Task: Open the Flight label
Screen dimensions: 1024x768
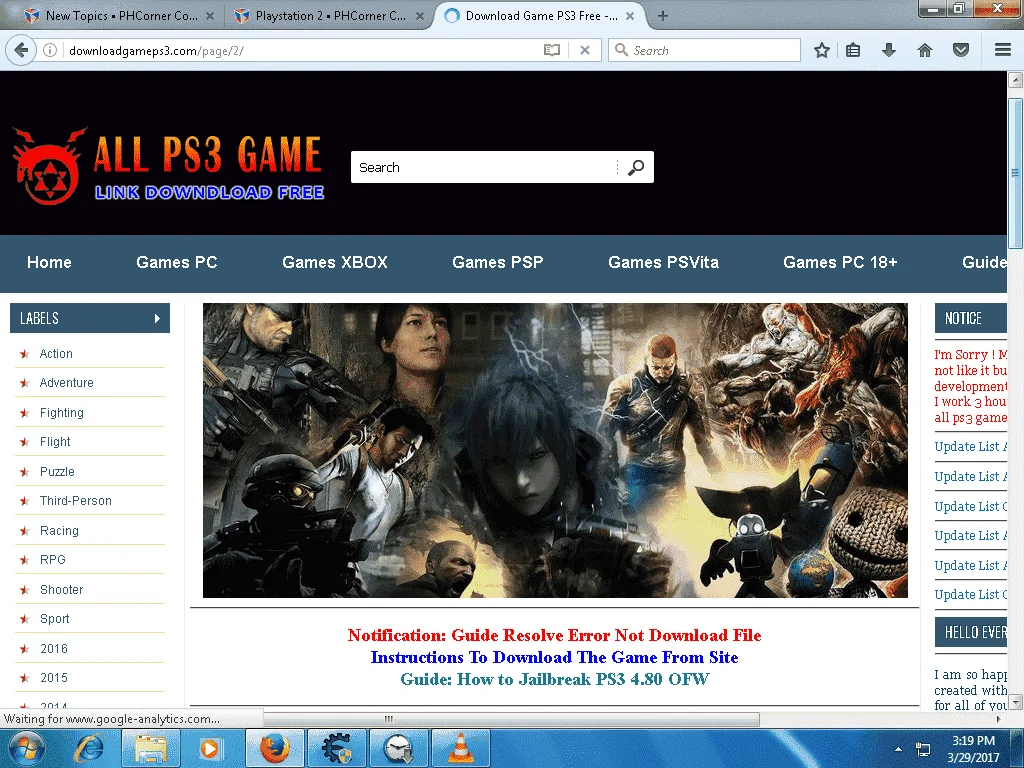Action: (55, 442)
